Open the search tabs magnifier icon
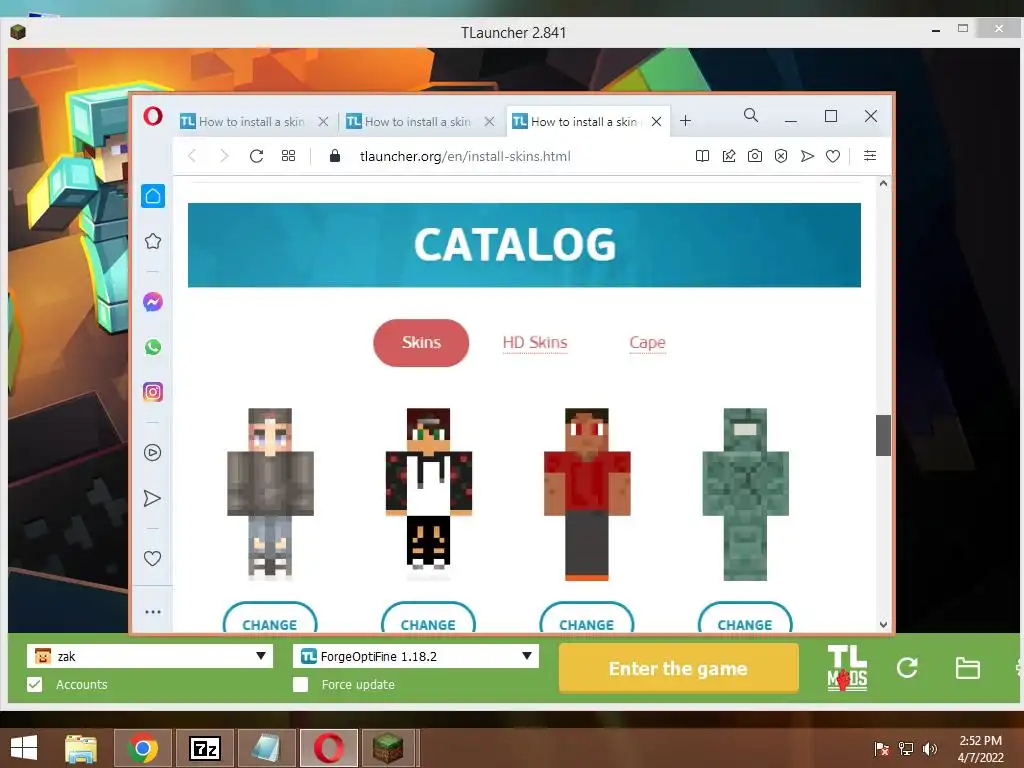 pos(751,116)
